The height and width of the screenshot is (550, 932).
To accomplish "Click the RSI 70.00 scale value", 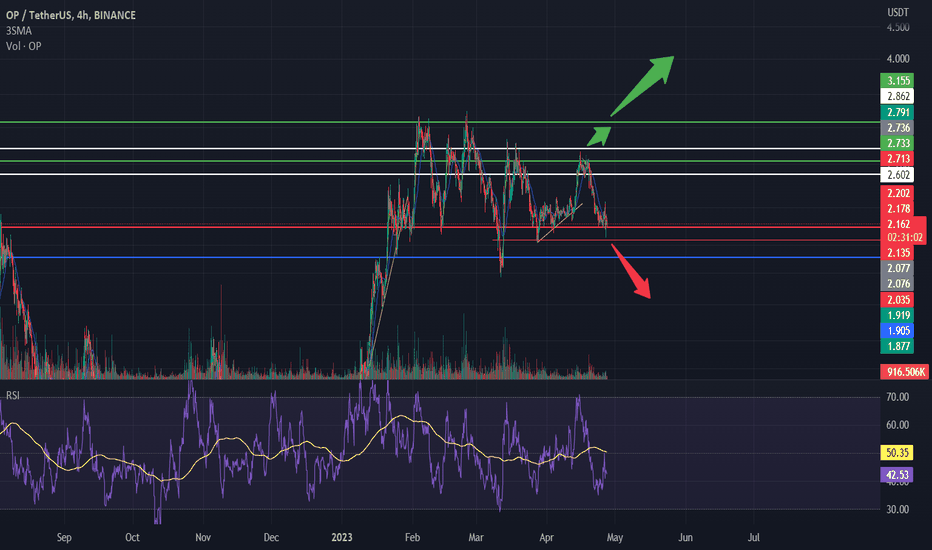I will (898, 397).
